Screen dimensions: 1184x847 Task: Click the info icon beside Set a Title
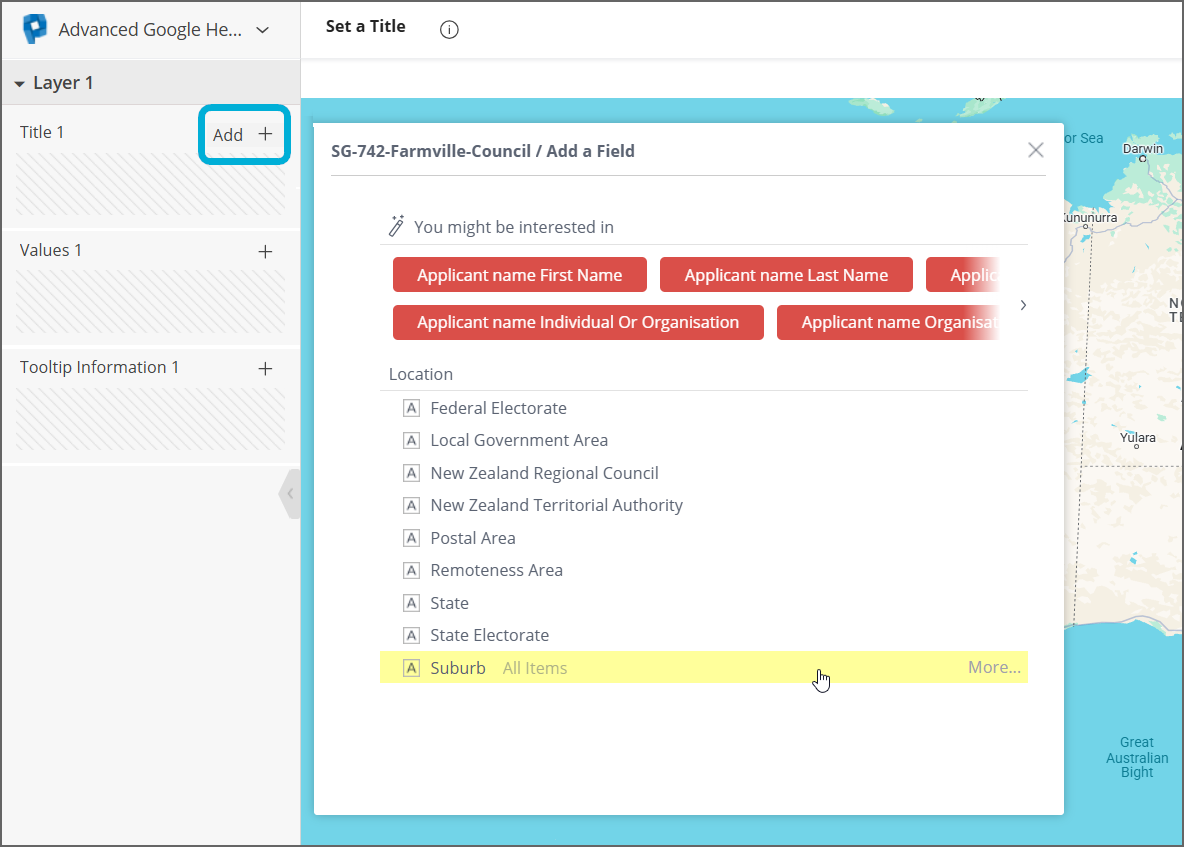pos(449,30)
